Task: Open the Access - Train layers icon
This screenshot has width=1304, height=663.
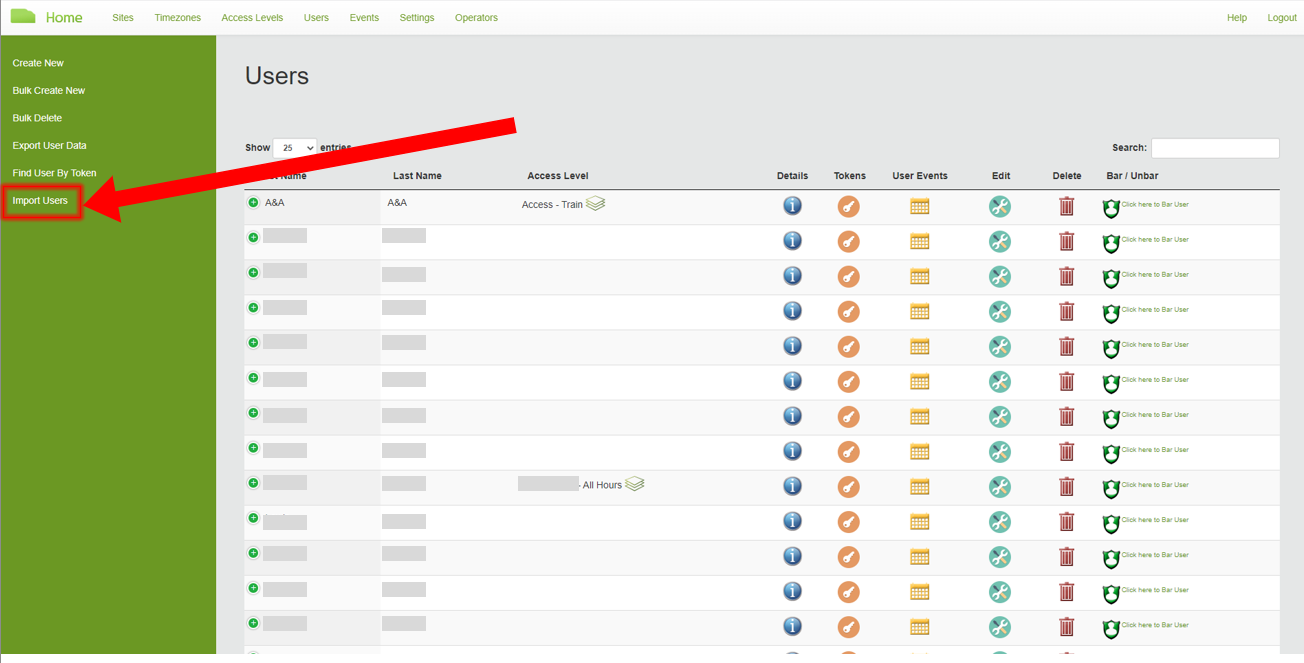Action: pos(595,202)
